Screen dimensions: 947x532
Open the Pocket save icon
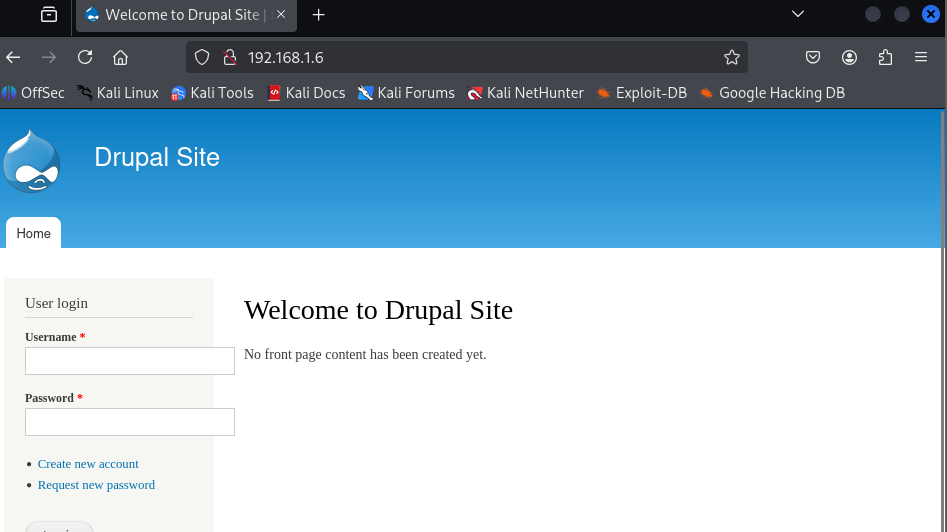coord(814,57)
